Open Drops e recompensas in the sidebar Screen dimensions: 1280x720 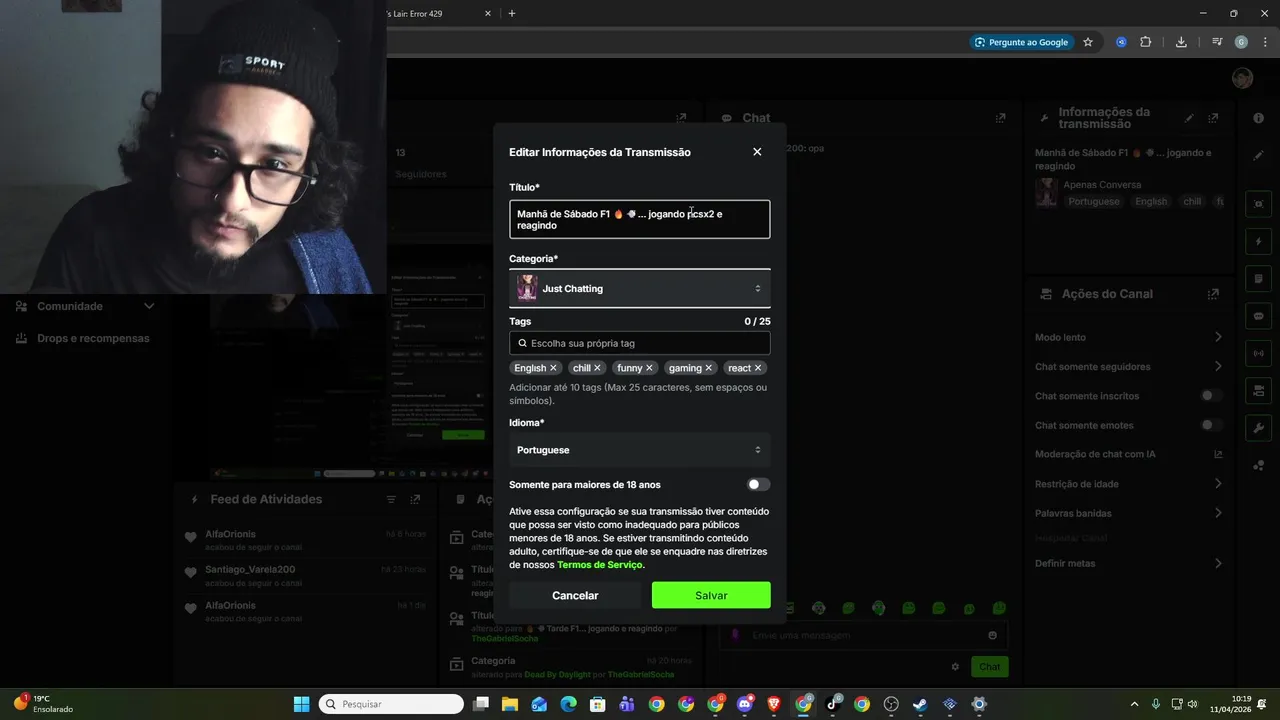[x=84, y=338]
